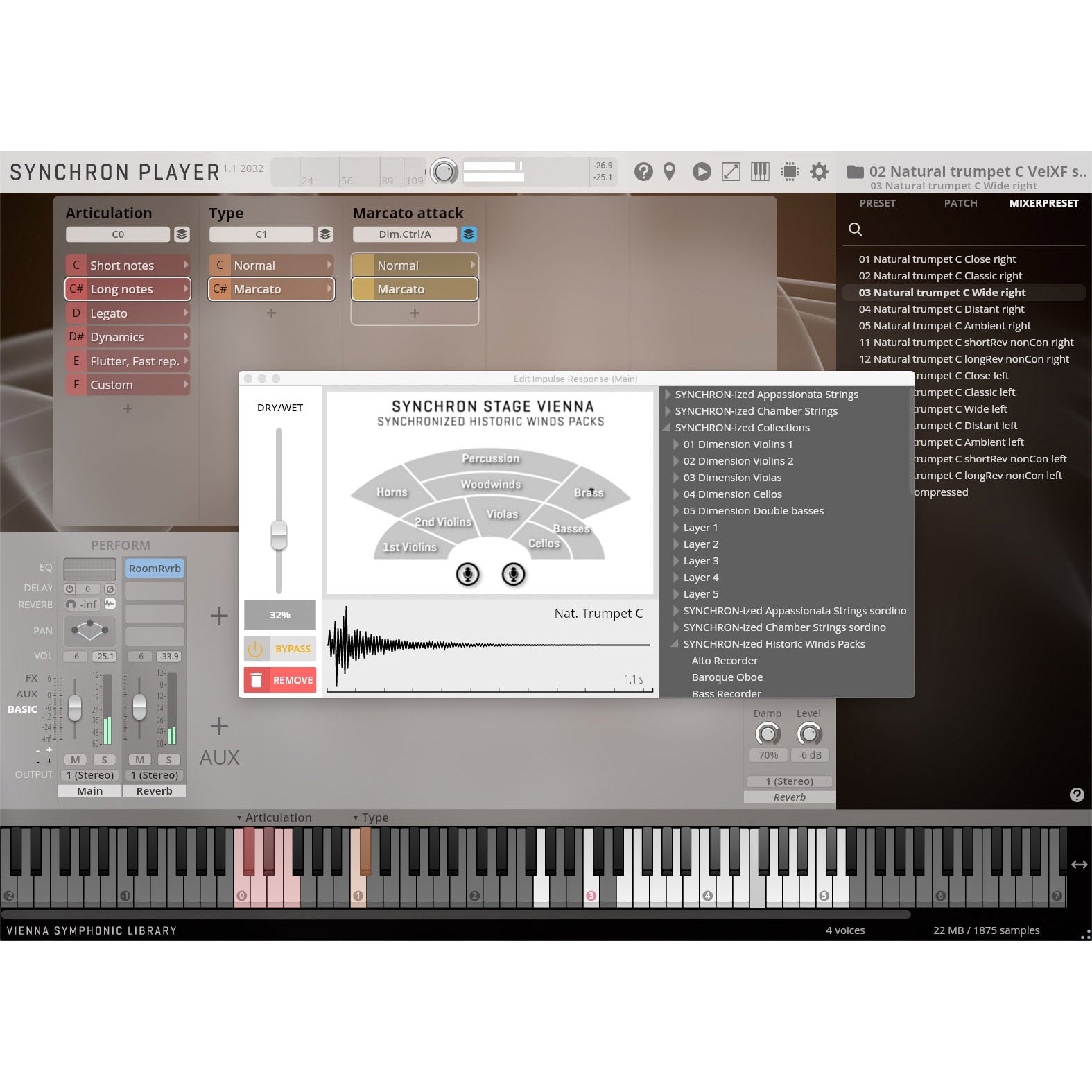The width and height of the screenshot is (1092, 1092).
Task: Select the Brass section on the stage map
Action: point(589,492)
